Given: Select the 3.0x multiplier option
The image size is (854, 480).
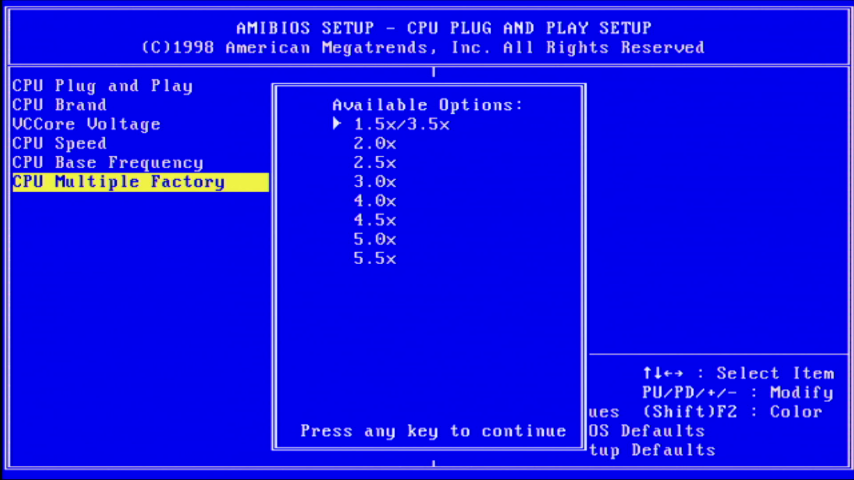Looking at the screenshot, I should click(375, 182).
